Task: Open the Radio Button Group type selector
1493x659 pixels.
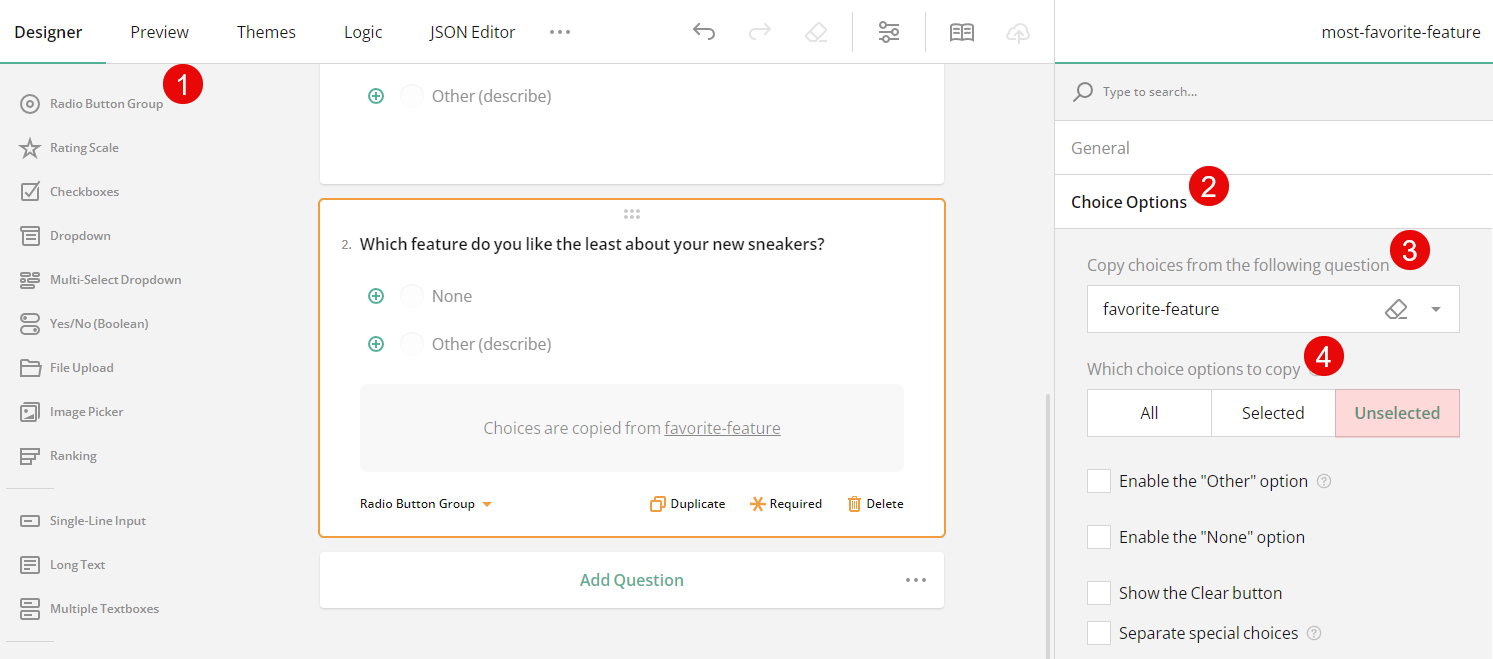Action: point(425,503)
